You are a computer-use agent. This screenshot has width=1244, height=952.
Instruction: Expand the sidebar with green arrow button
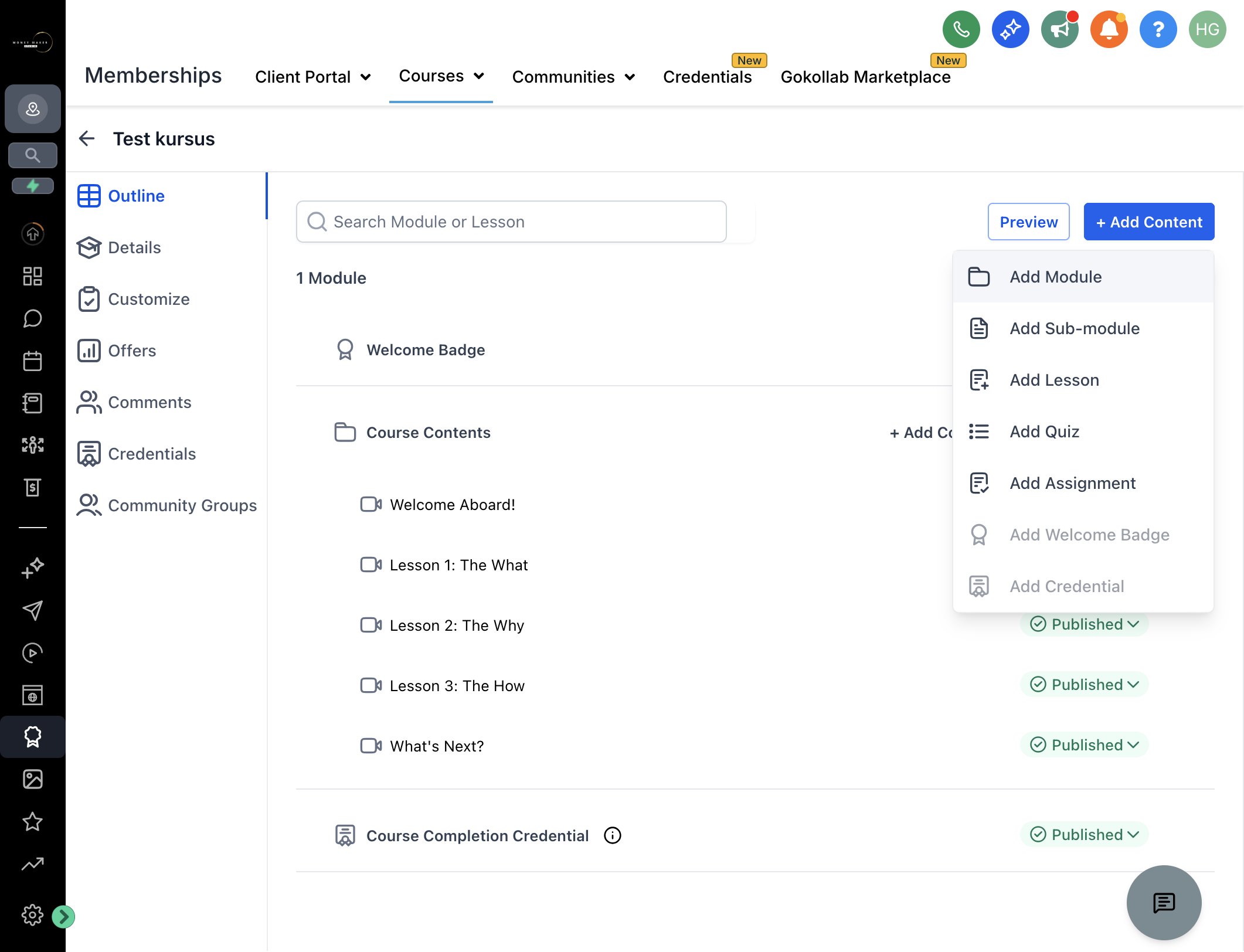click(x=63, y=916)
